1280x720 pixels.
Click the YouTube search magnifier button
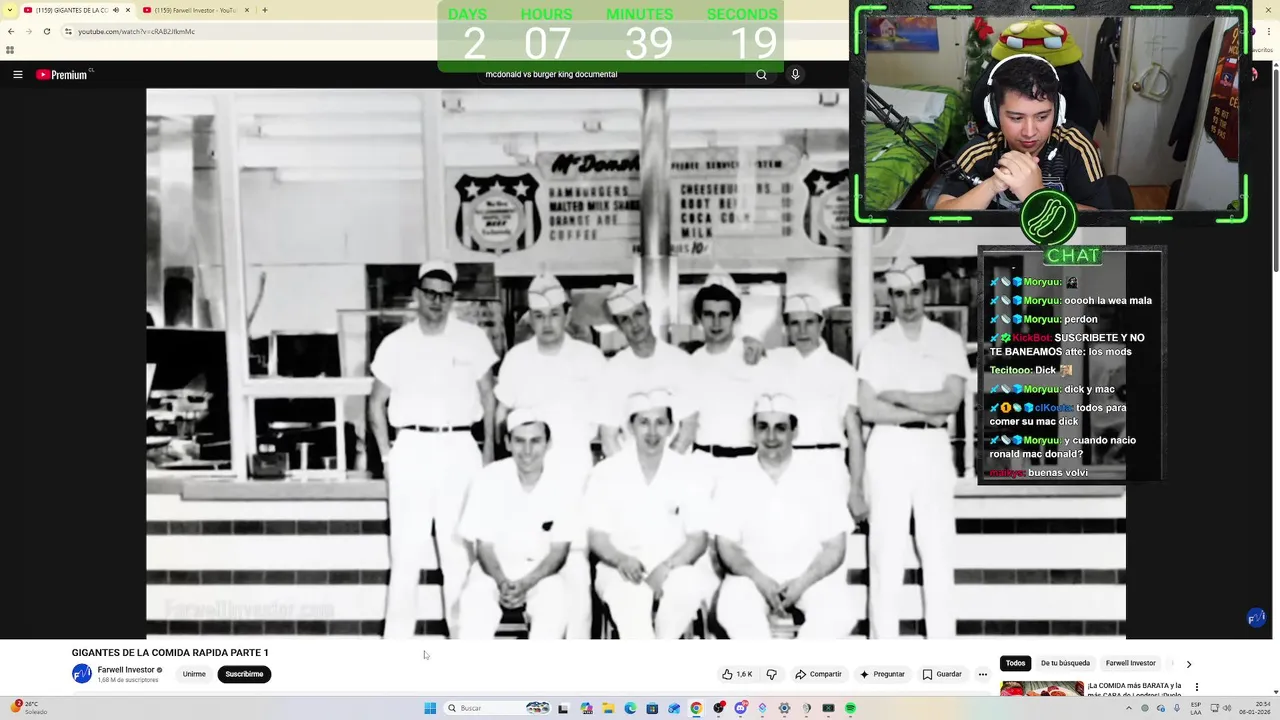[x=761, y=74]
